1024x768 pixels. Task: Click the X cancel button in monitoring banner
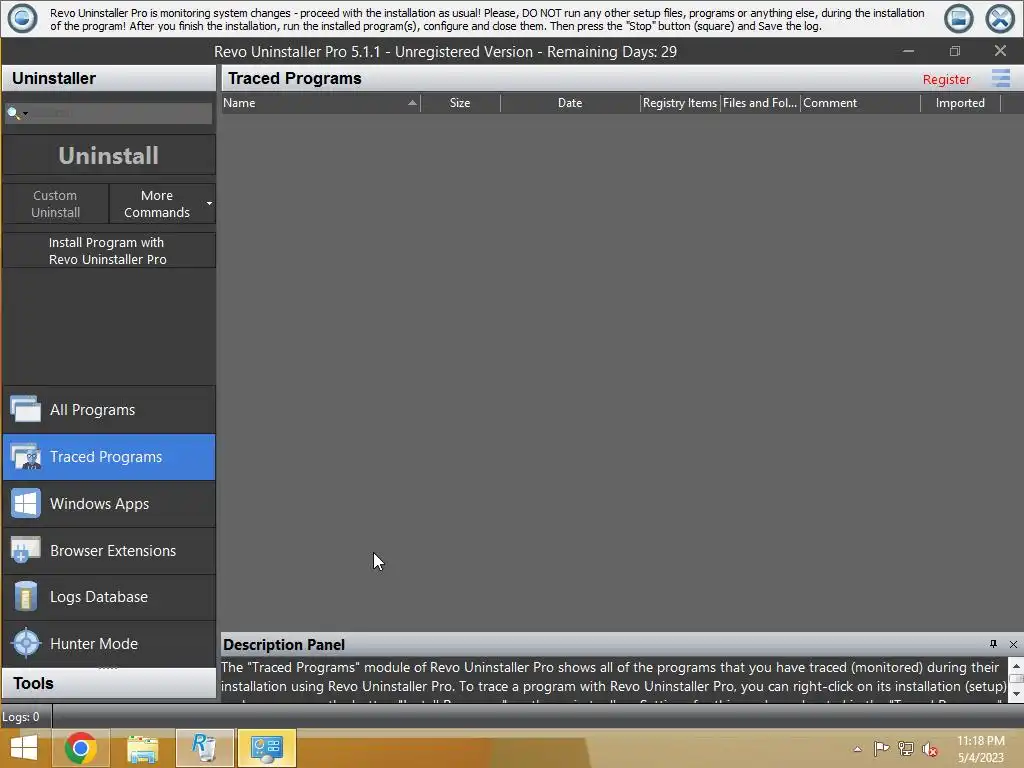pos(999,18)
